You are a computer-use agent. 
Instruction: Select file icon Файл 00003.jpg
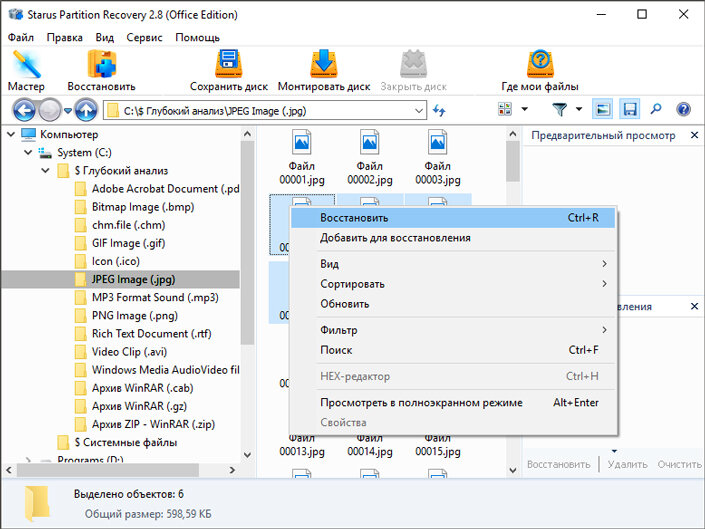[437, 142]
